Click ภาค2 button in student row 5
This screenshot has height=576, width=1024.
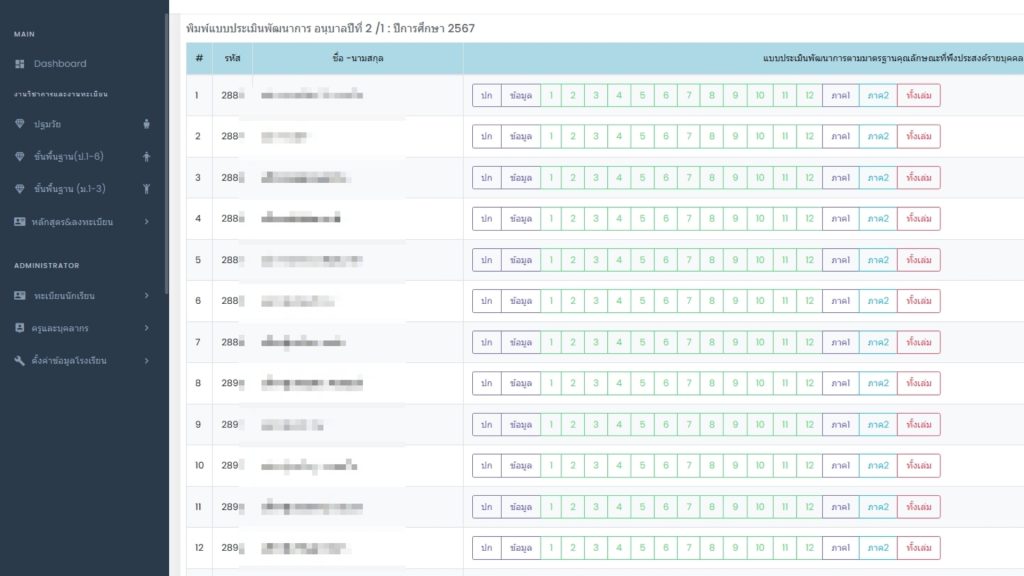click(878, 260)
